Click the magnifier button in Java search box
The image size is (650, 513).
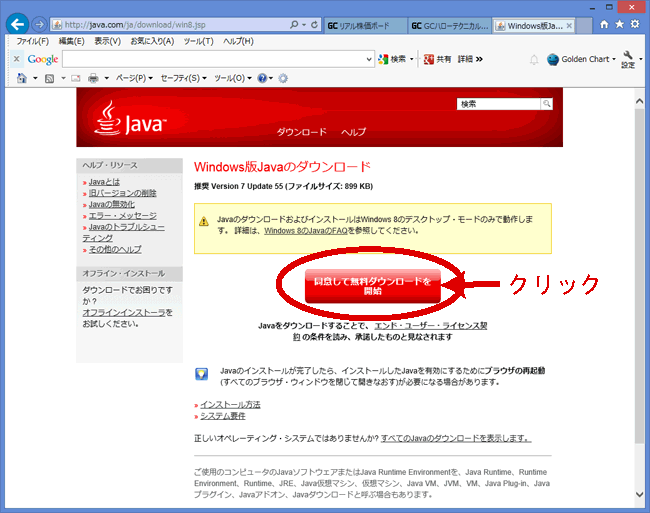(546, 104)
